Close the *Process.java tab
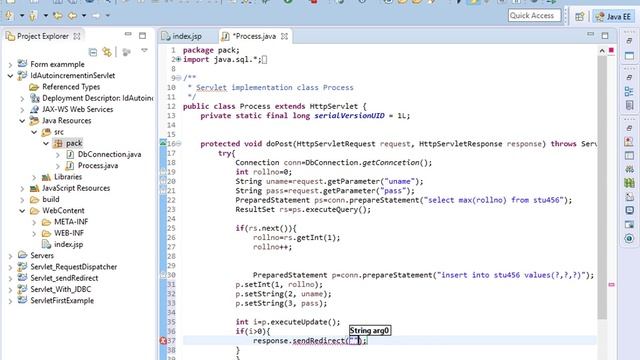 coord(284,36)
